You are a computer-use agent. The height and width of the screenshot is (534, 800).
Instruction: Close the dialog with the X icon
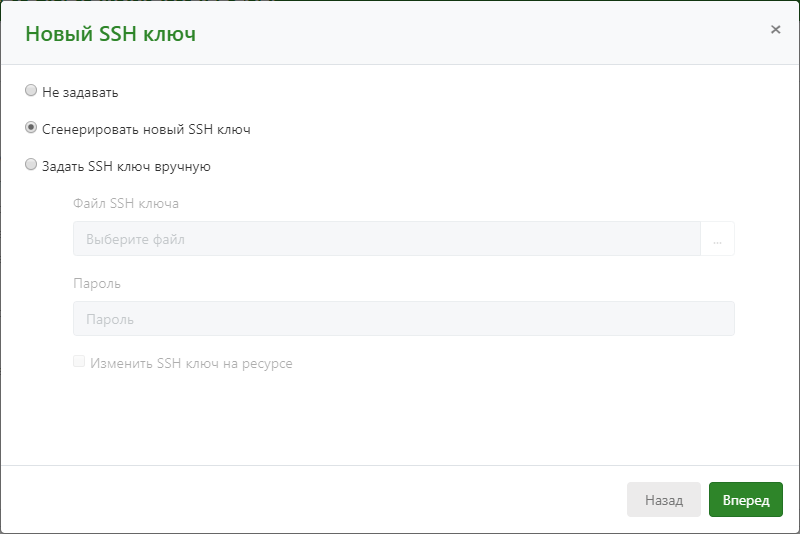tap(775, 30)
